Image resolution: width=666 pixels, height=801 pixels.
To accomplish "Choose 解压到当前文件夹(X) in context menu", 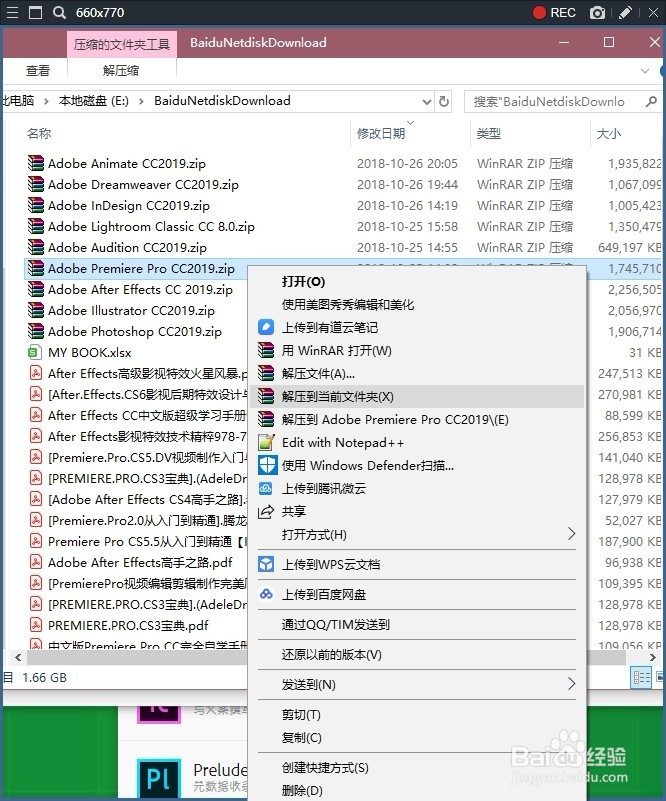I will (417, 396).
